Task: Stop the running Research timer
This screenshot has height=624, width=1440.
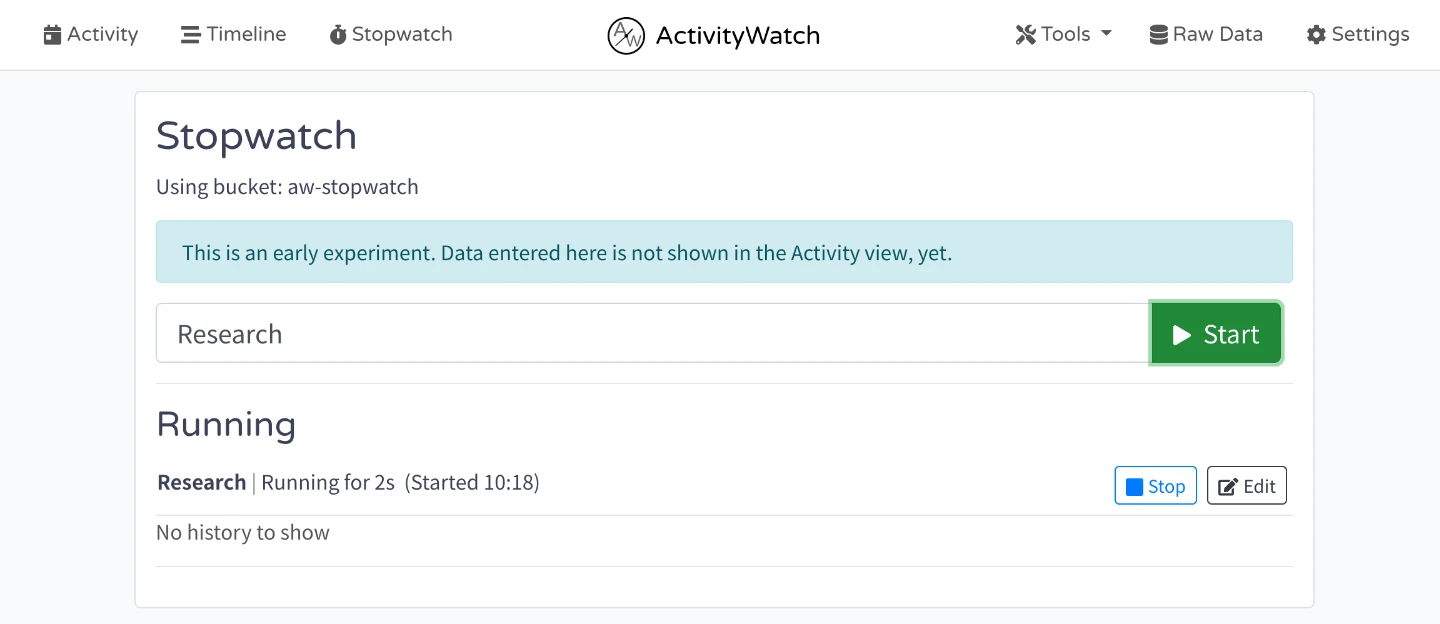Action: (1156, 486)
